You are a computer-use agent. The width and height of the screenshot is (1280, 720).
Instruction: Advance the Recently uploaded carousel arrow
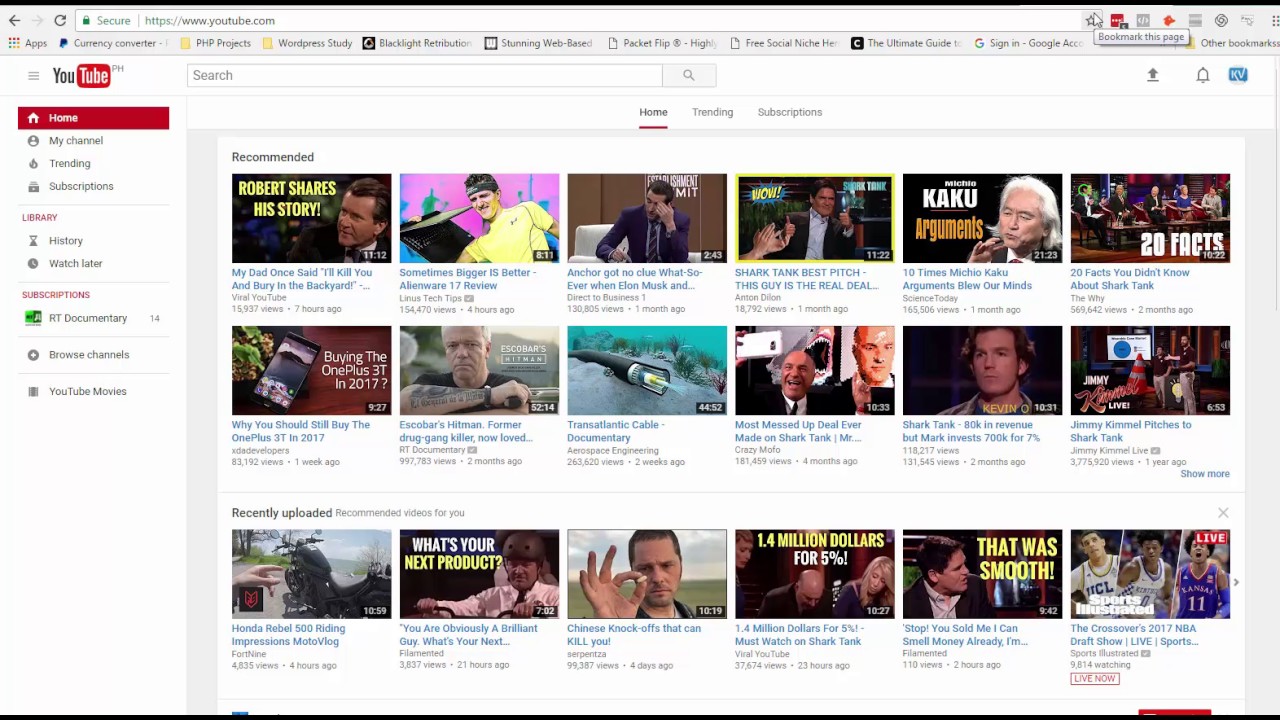pyautogui.click(x=1236, y=582)
